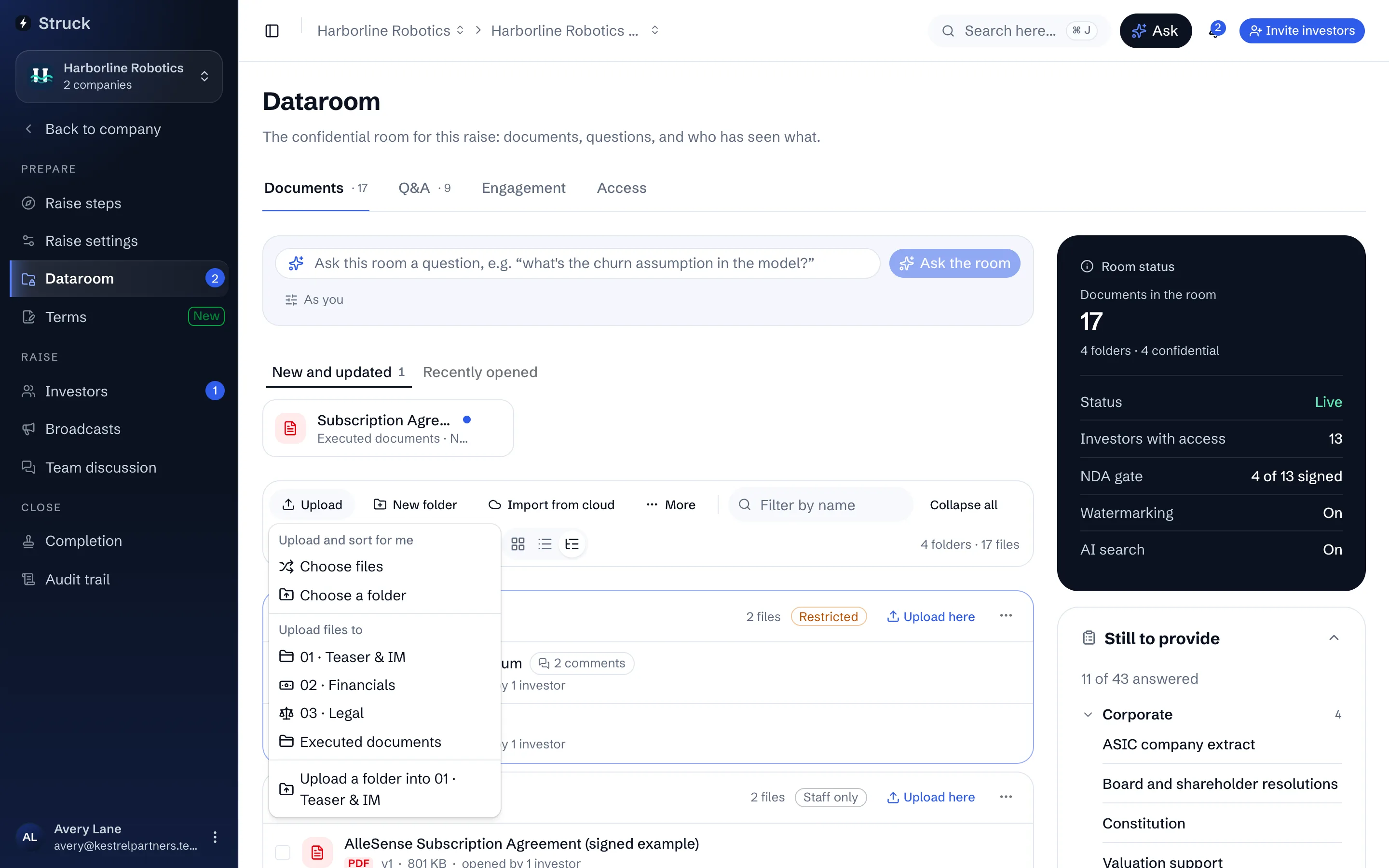Viewport: 1389px width, 868px height.
Task: Upload files to 02 · Financials
Action: 384,685
